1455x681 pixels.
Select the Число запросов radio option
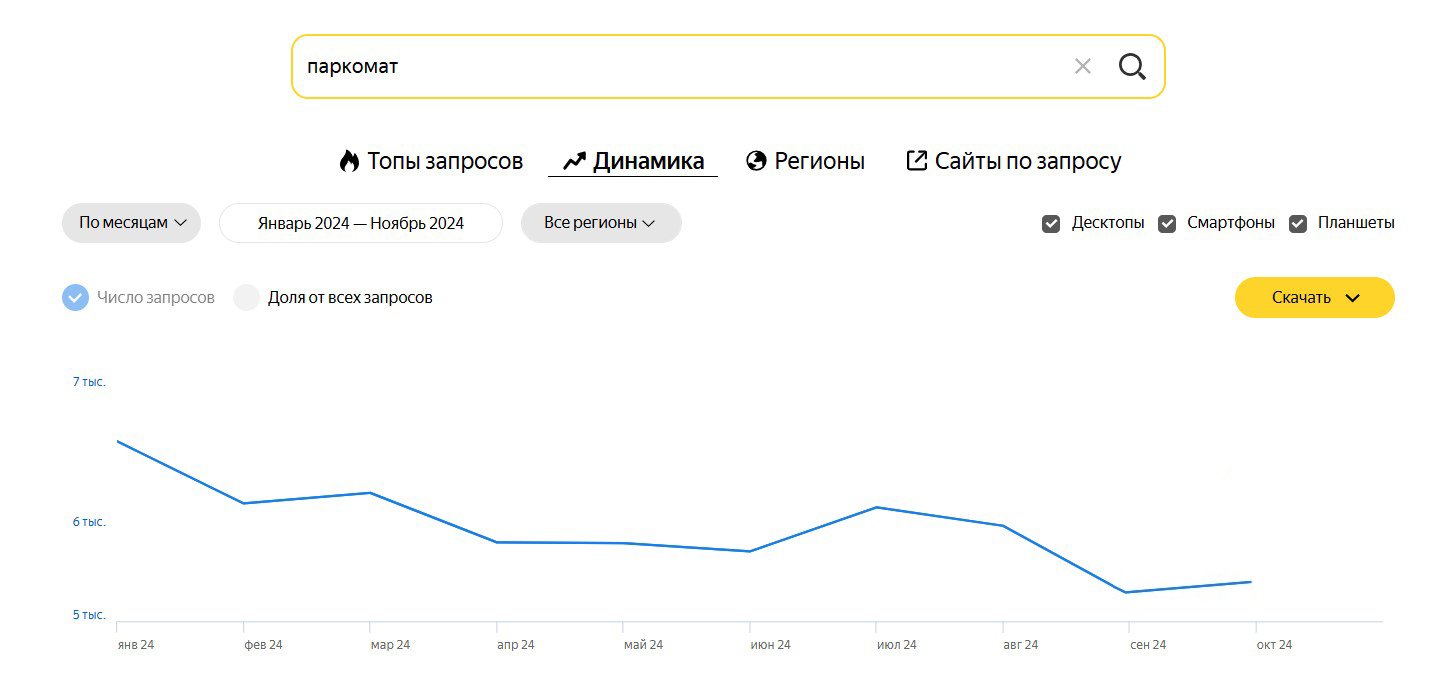point(76,298)
